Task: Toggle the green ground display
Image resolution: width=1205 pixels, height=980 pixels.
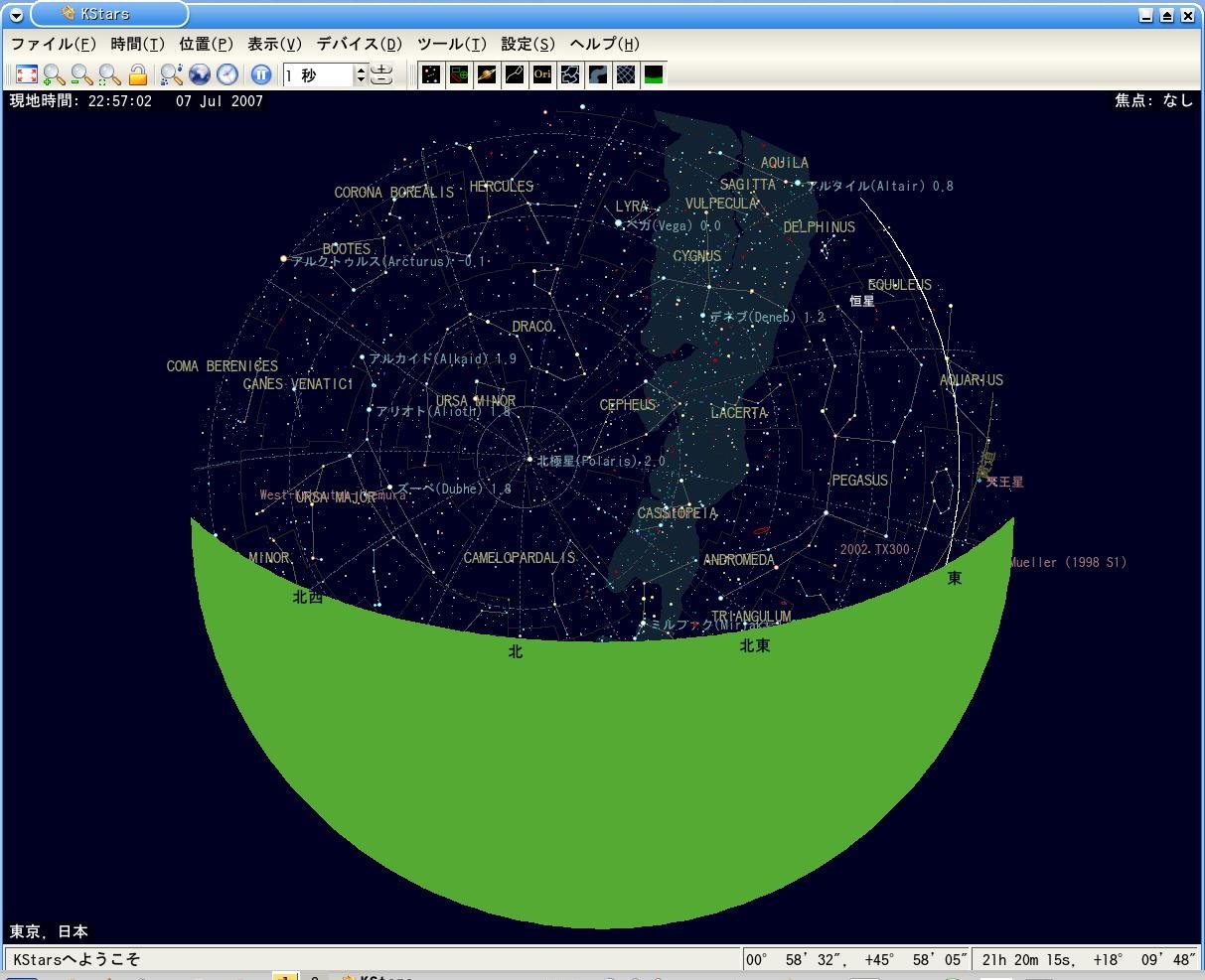Action: coord(654,74)
